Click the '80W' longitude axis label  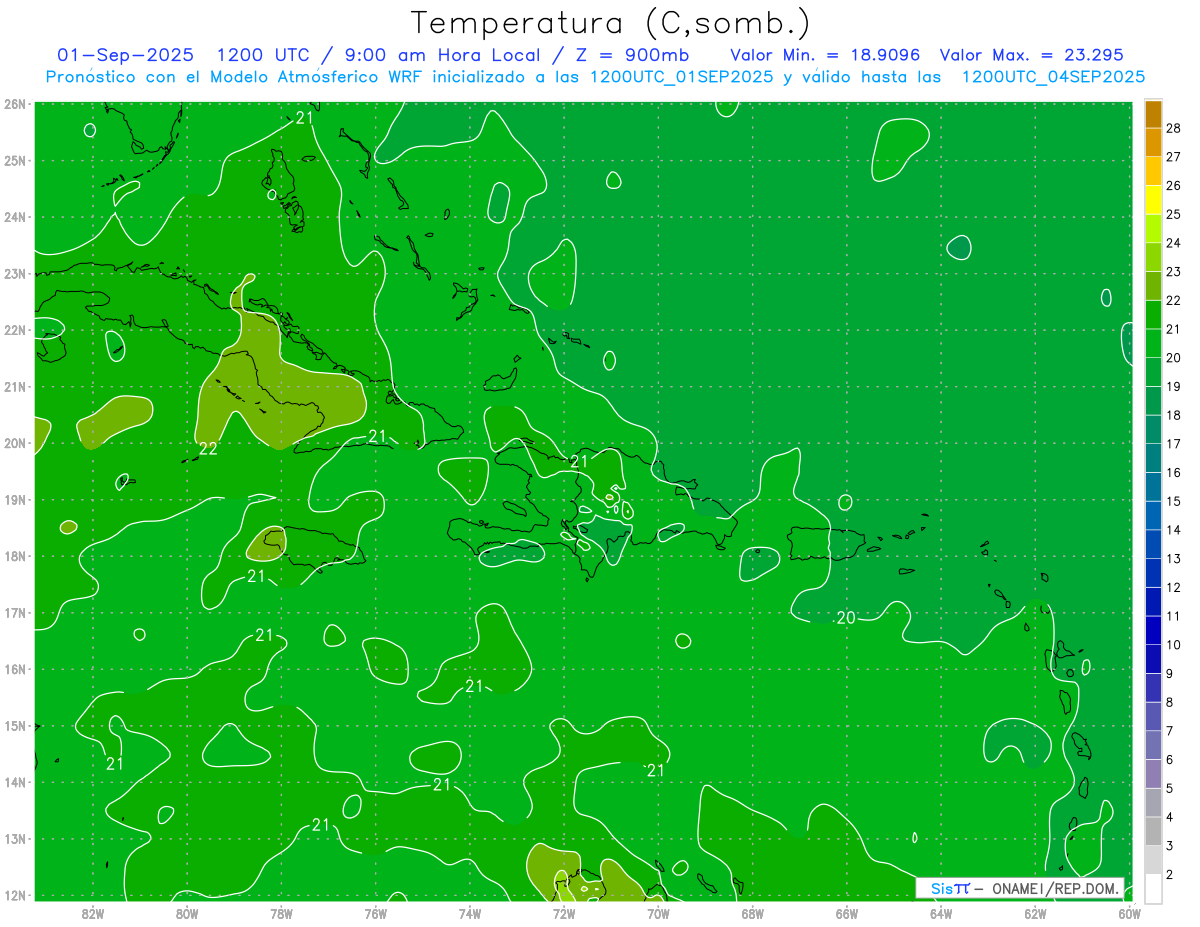click(x=186, y=912)
